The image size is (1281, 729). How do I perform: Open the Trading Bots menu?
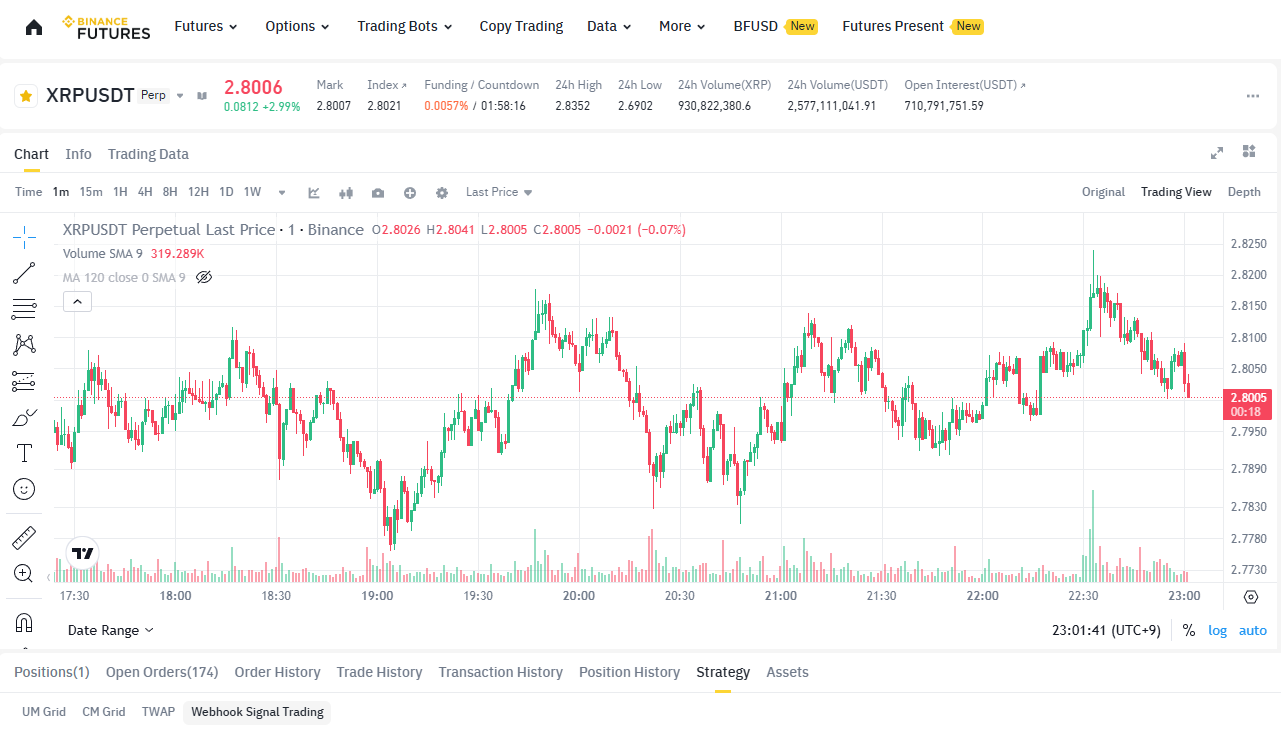point(404,26)
